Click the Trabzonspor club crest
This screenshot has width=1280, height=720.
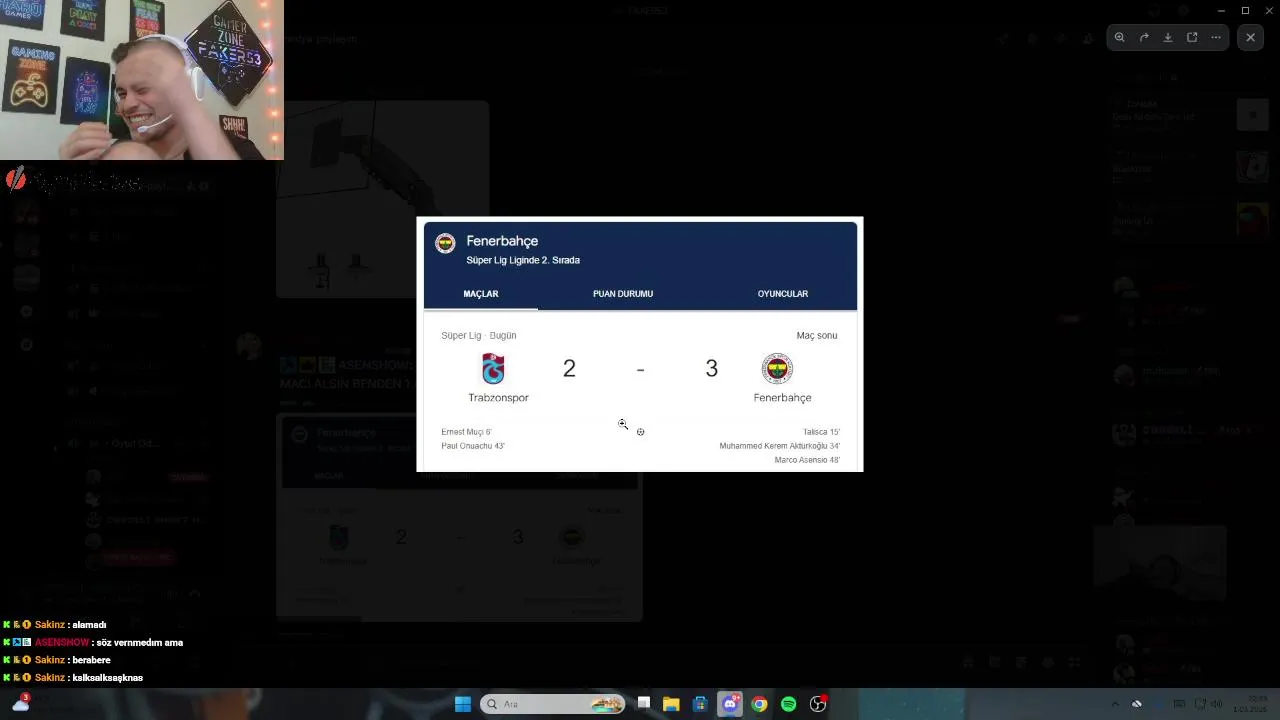coord(493,369)
